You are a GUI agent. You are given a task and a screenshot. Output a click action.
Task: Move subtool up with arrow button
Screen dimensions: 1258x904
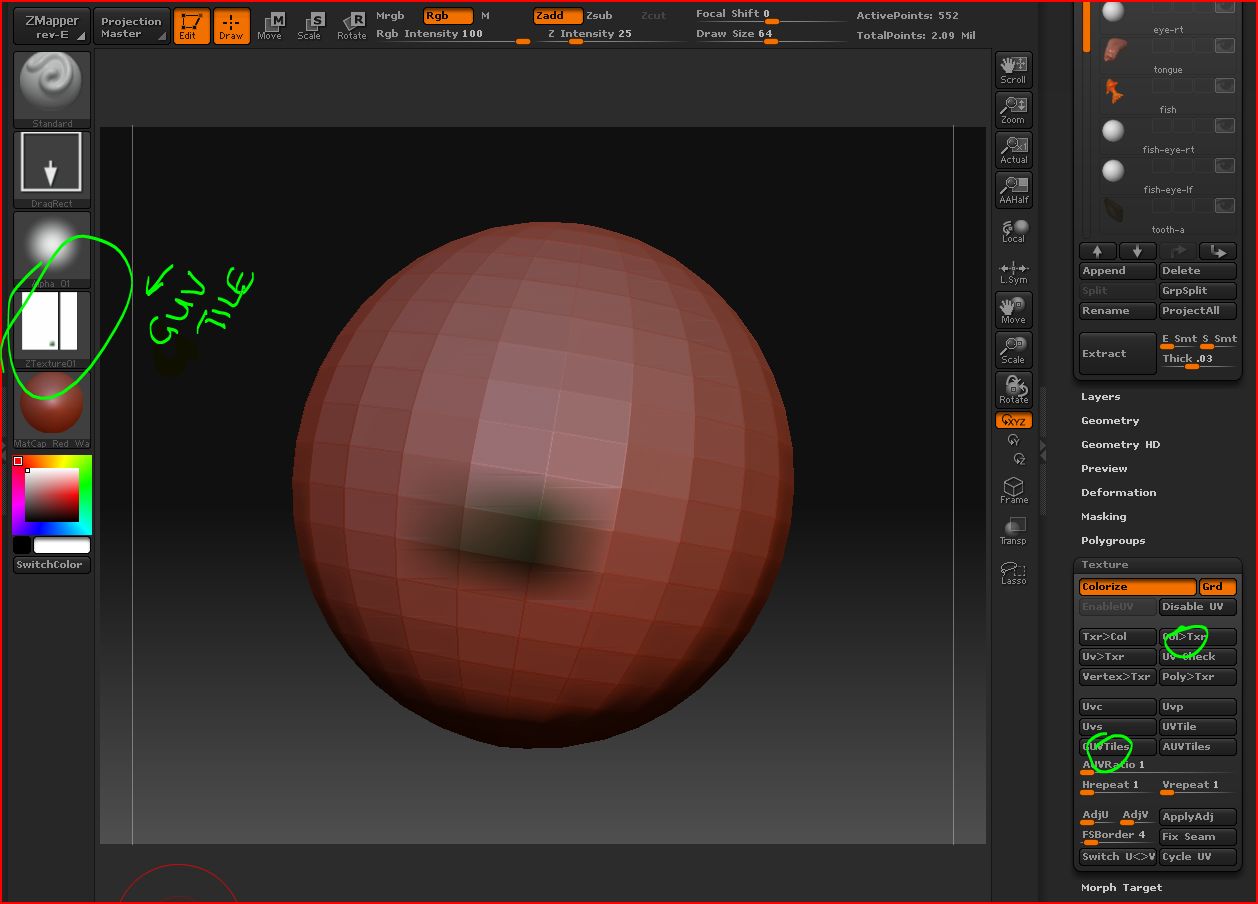pyautogui.click(x=1097, y=251)
